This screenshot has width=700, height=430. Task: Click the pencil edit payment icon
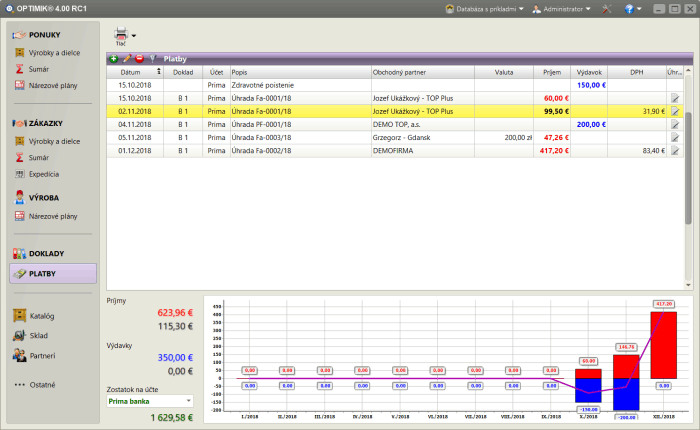pyautogui.click(x=127, y=58)
